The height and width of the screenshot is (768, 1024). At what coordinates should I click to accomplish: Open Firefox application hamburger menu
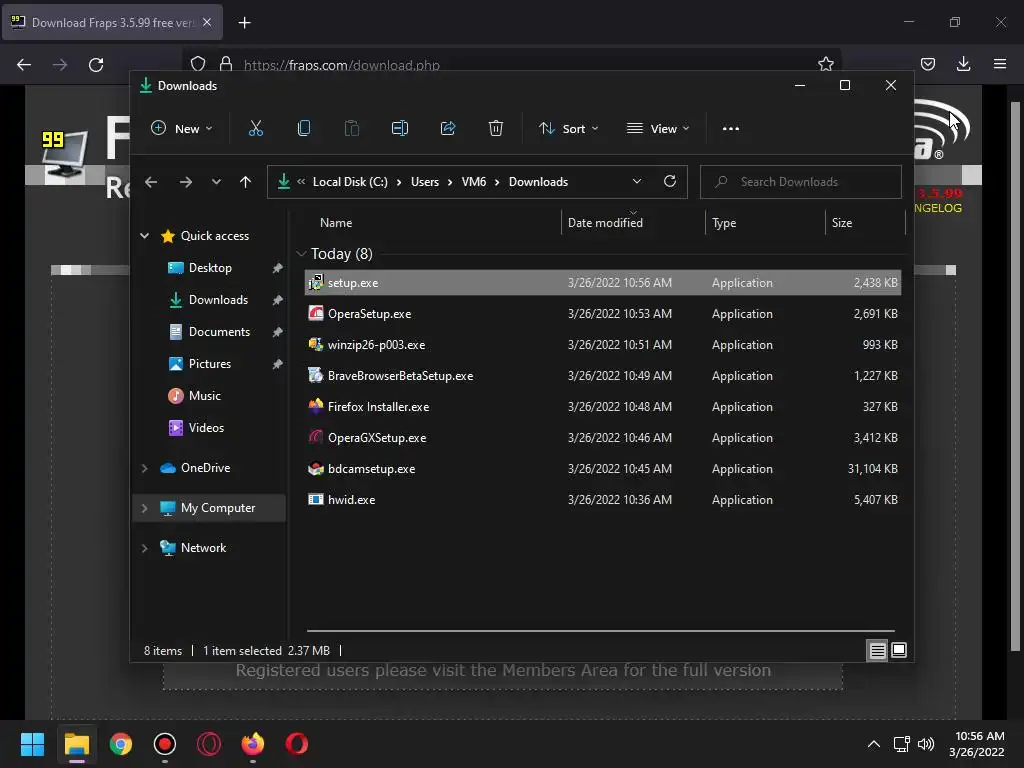coord(1000,64)
